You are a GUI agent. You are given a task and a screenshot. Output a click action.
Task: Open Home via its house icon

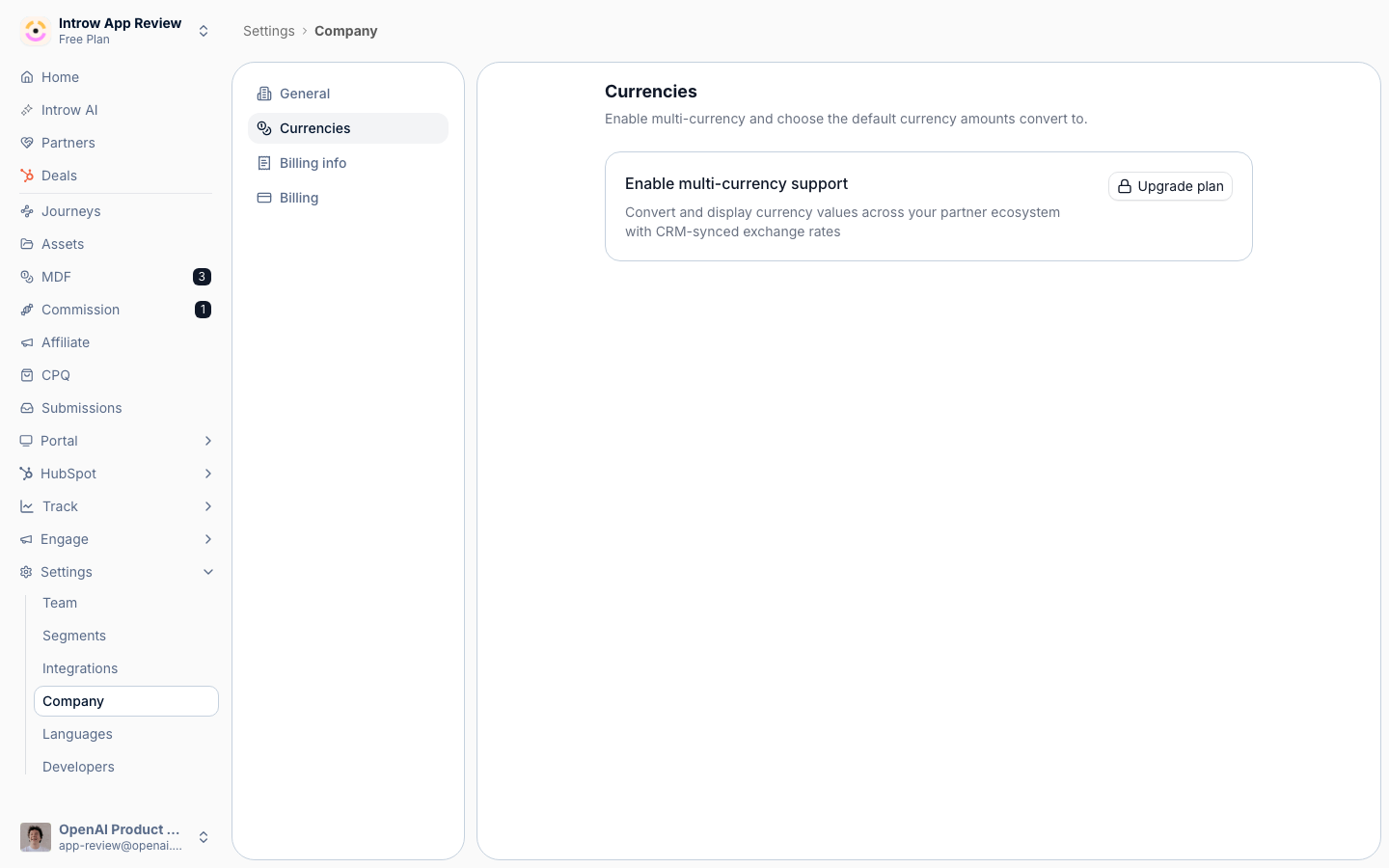[x=27, y=77]
